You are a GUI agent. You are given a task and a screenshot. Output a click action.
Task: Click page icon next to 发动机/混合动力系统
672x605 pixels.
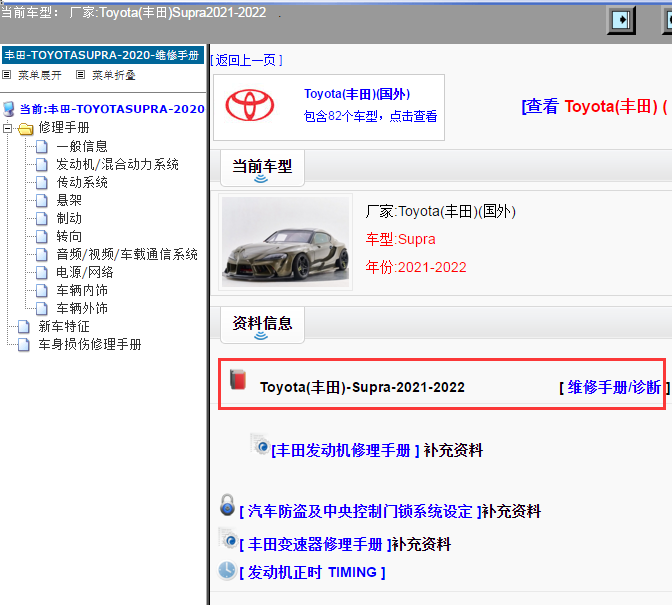point(42,165)
